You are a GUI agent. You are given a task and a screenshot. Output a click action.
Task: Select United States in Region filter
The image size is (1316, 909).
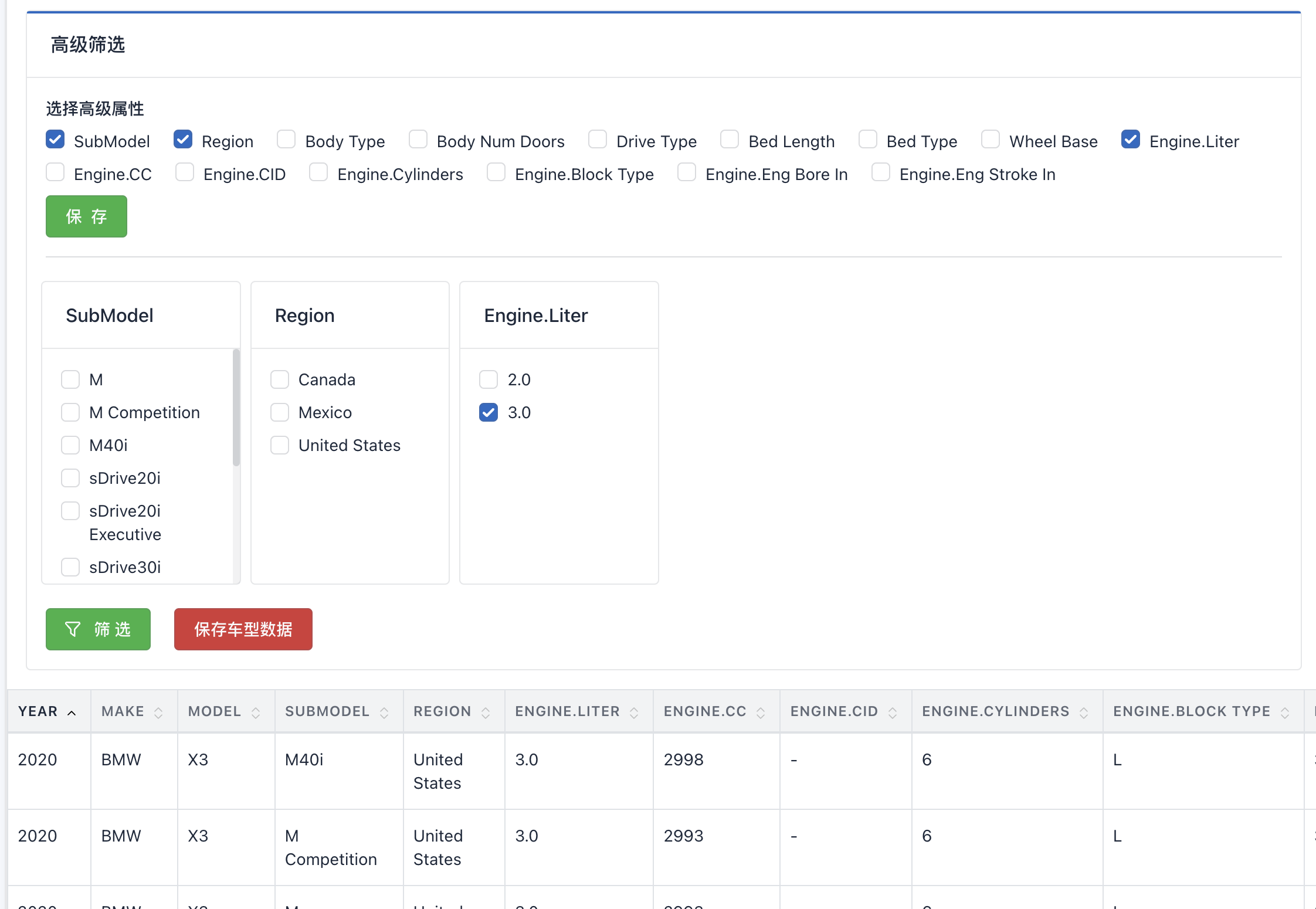(x=280, y=445)
